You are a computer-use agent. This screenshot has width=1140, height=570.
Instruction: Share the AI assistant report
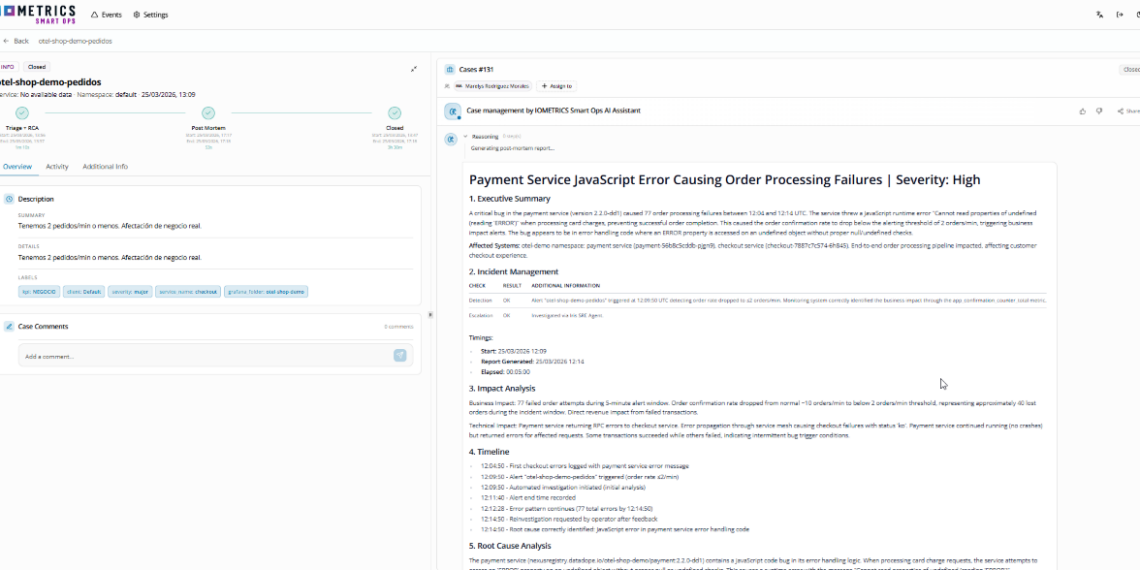coord(1126,111)
